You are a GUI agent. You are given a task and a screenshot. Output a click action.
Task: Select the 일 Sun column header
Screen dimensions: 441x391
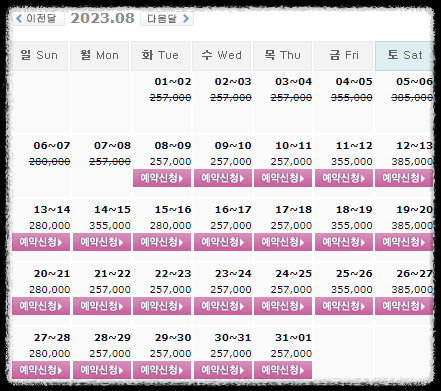(x=39, y=56)
